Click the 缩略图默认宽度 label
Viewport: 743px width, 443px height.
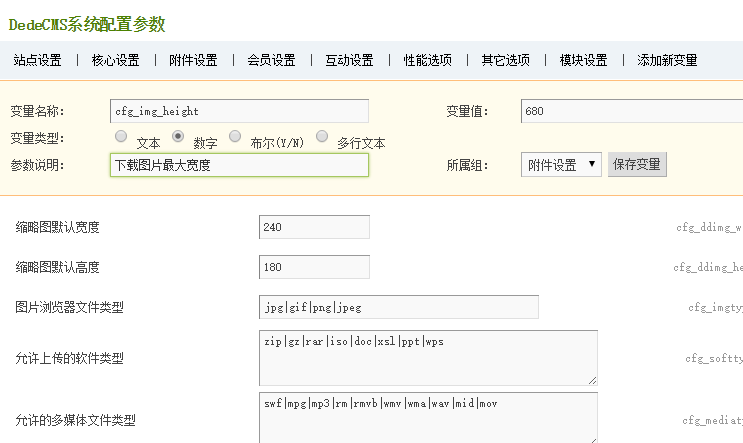tap(57, 227)
